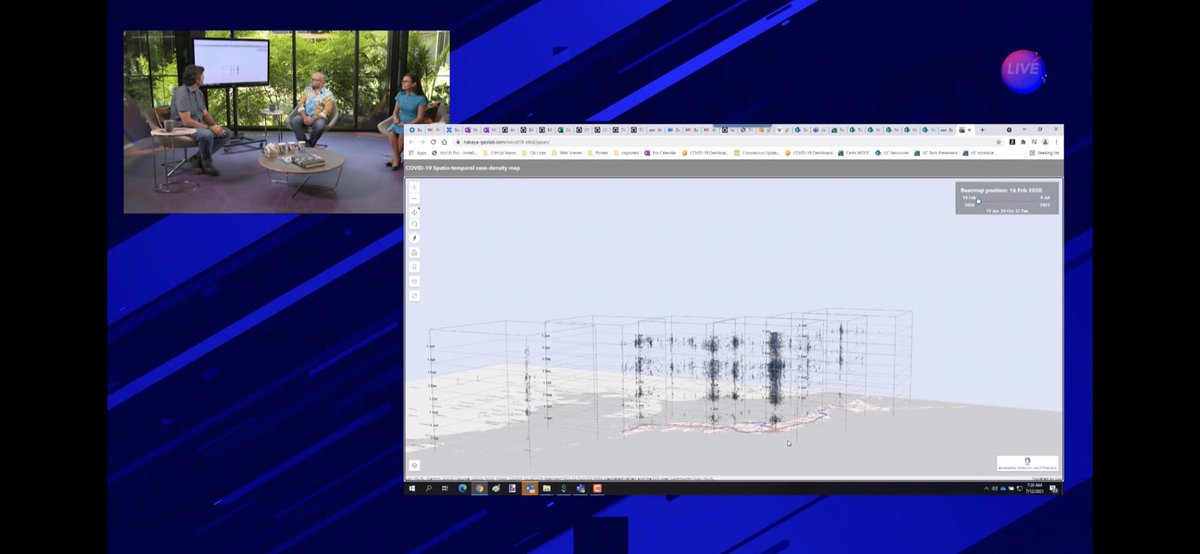1200x554 pixels.
Task: Open Windows taskbar search
Action: point(429,489)
